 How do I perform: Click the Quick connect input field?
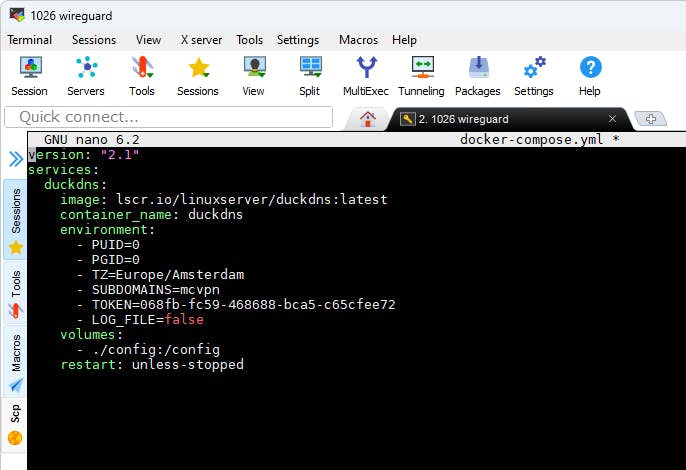tap(168, 117)
